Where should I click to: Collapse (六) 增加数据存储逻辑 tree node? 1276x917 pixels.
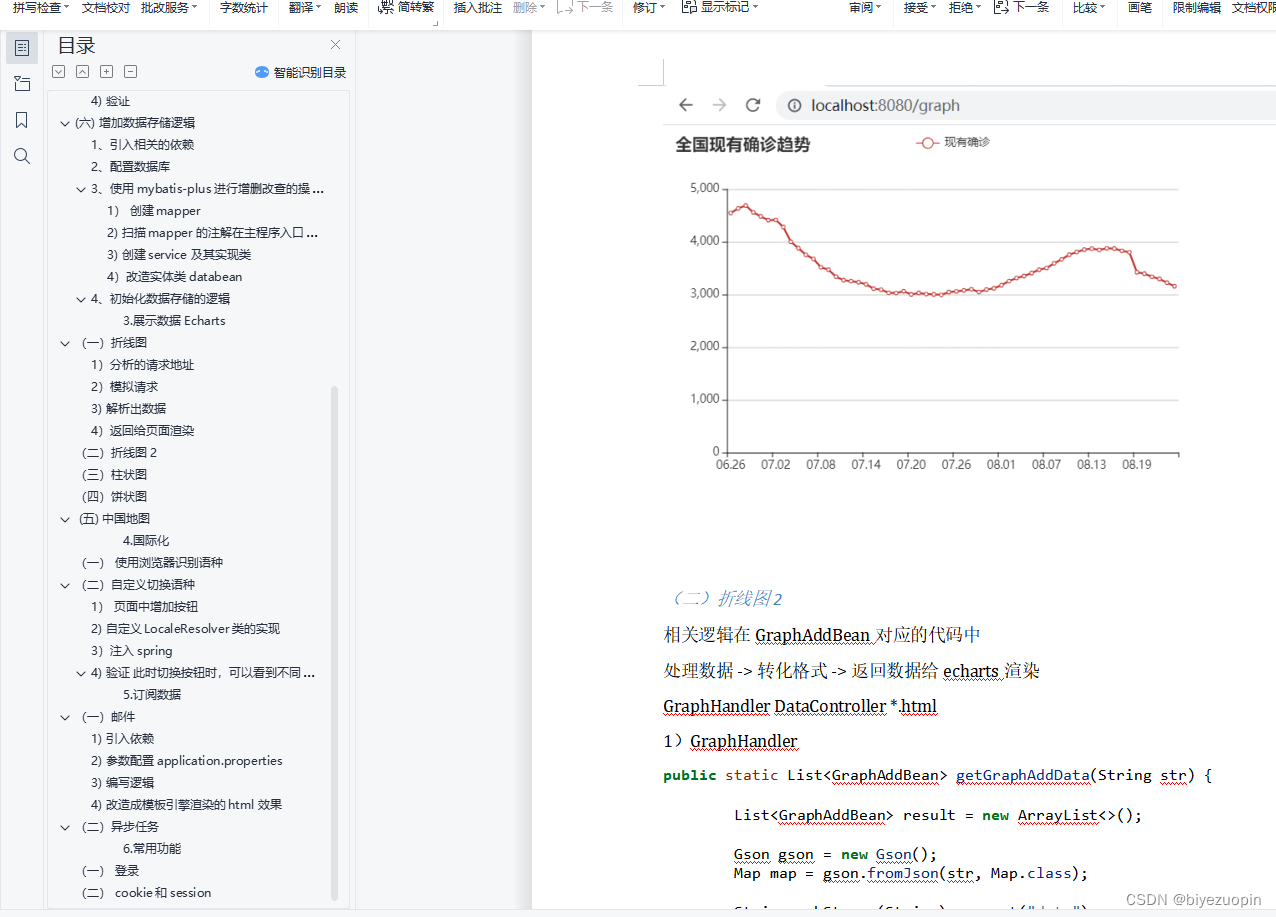pyautogui.click(x=65, y=123)
